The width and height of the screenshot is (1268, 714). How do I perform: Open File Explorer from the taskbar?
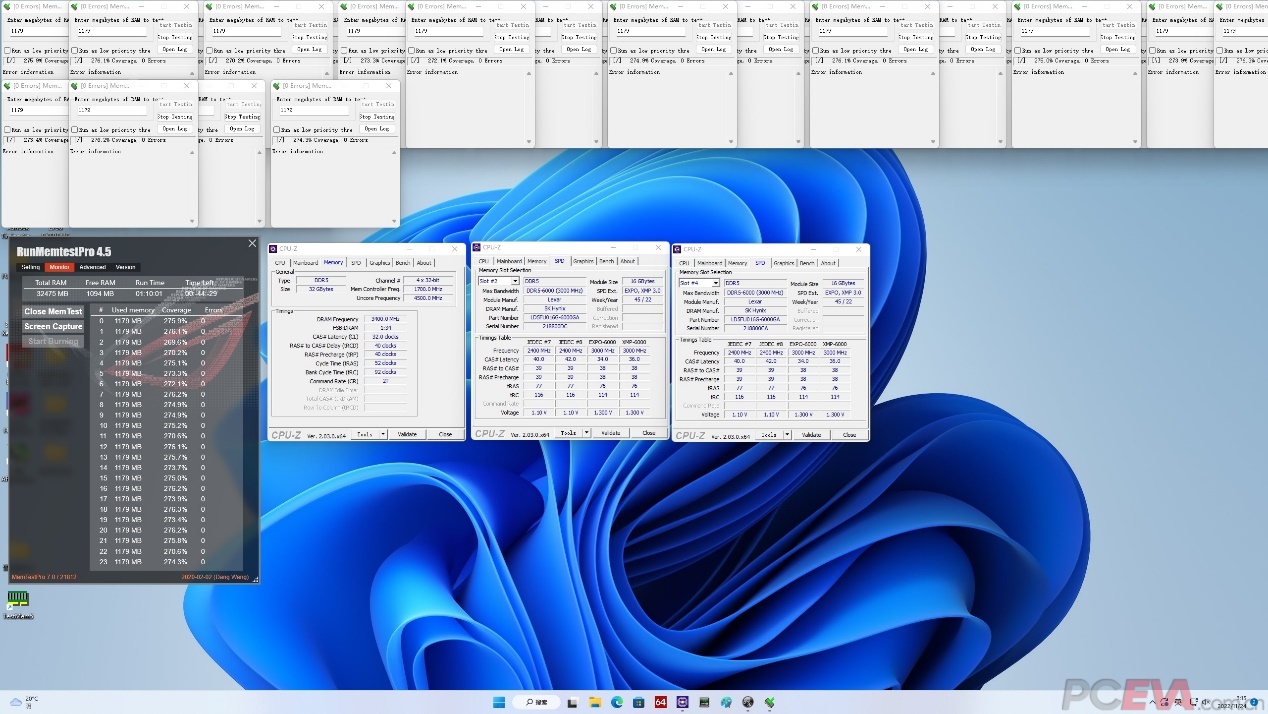[595, 702]
